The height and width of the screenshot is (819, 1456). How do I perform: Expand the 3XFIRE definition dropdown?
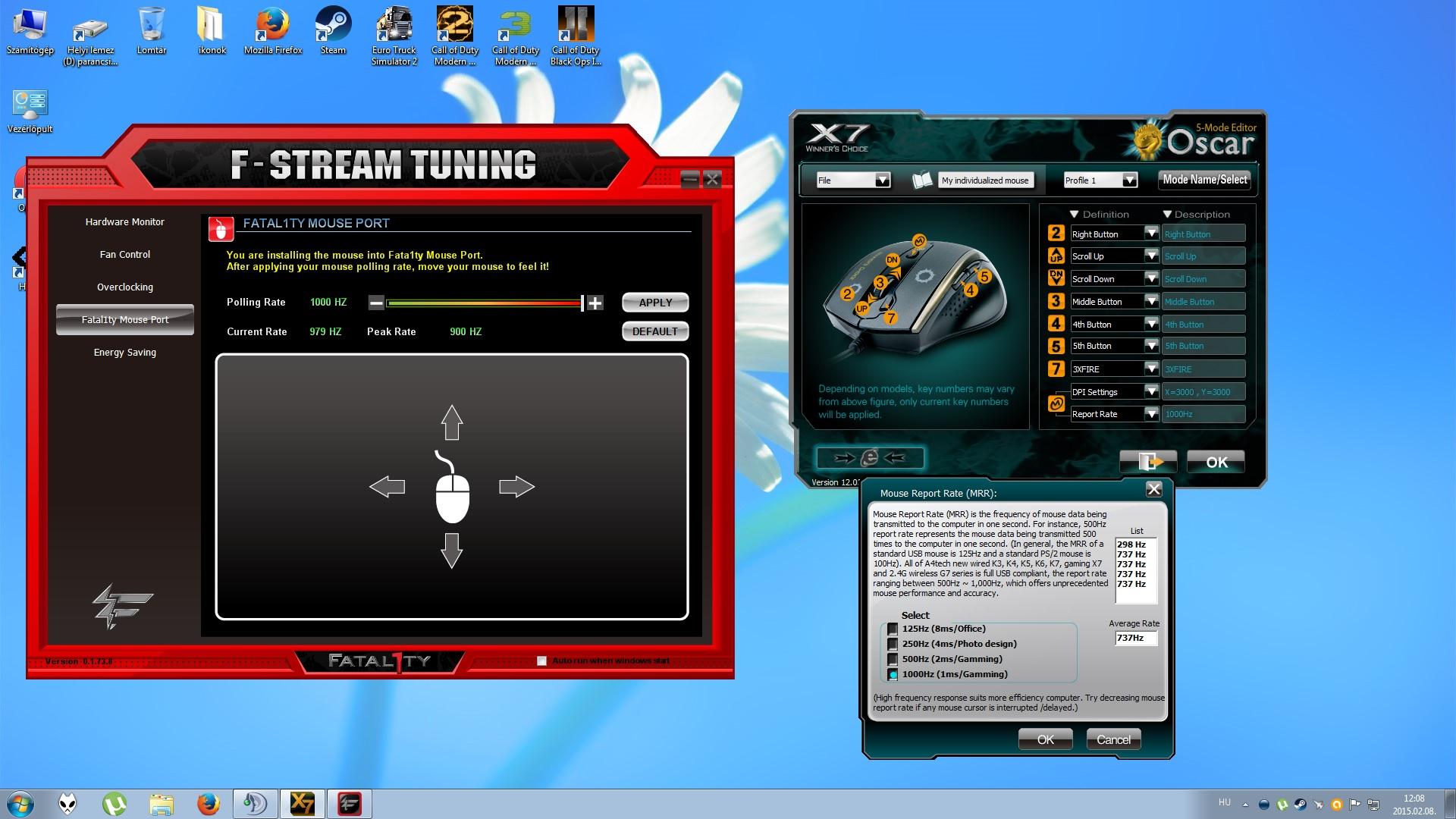1151,369
